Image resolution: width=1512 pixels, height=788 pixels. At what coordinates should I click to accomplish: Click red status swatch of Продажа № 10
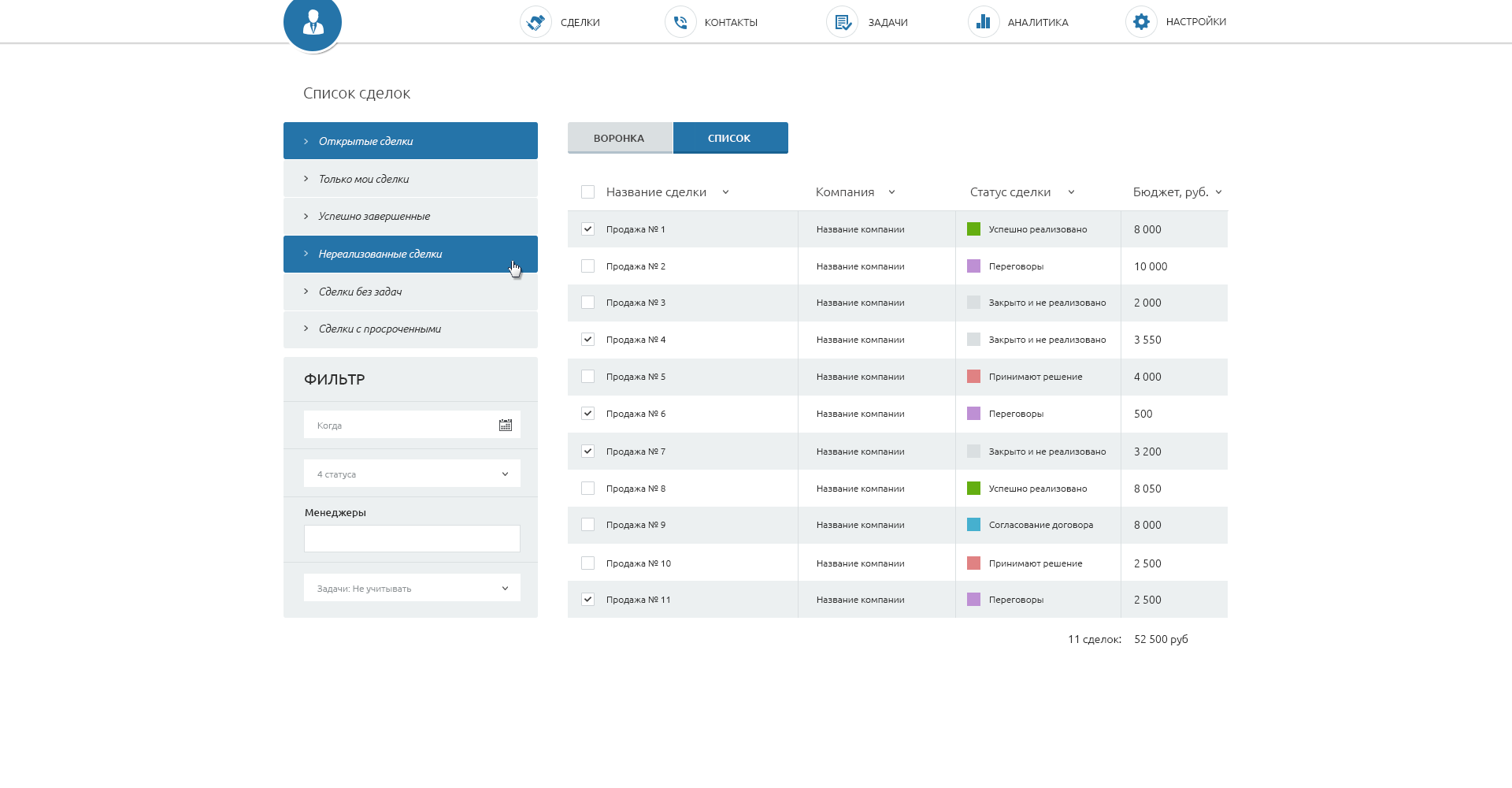pos(973,563)
